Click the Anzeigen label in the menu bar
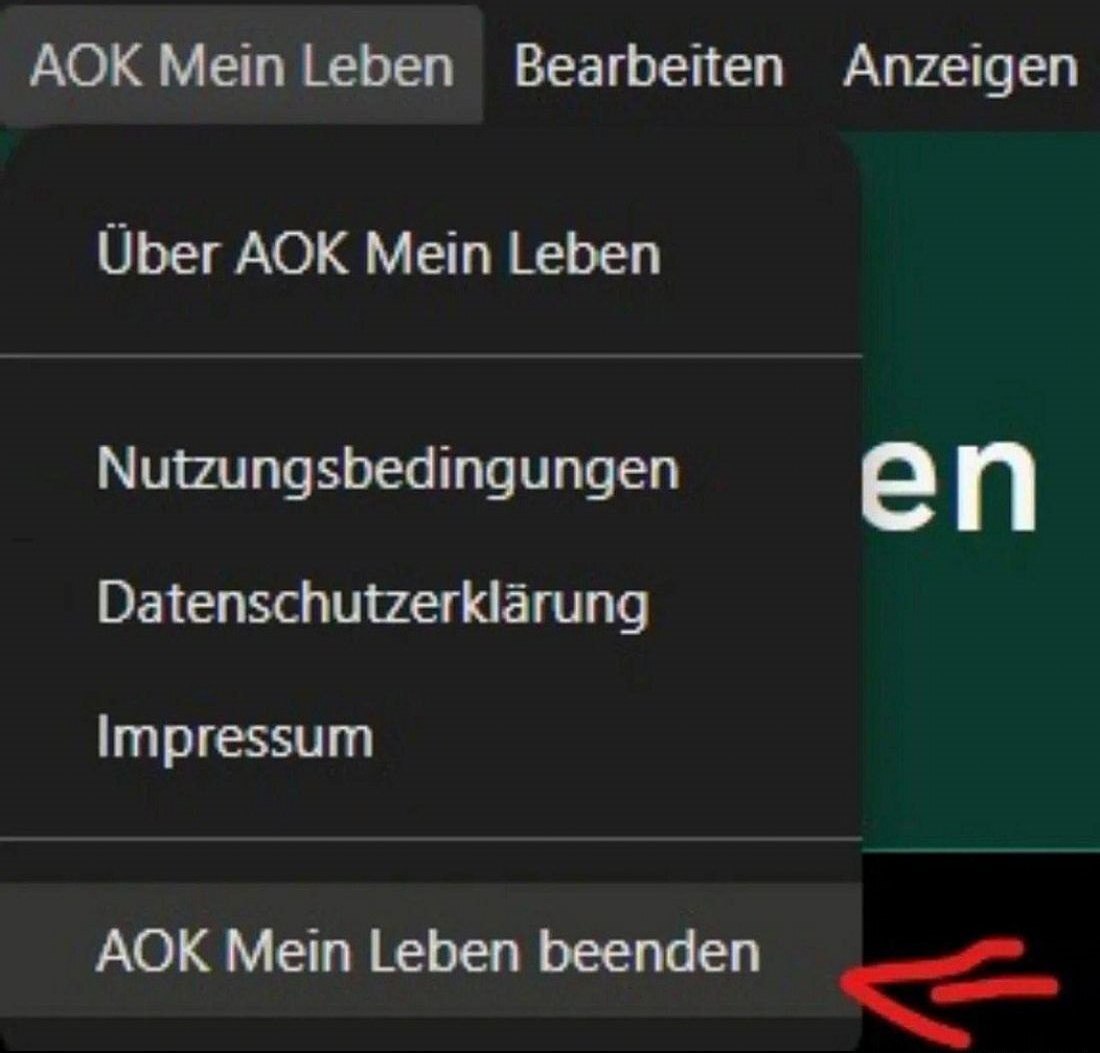 point(960,68)
